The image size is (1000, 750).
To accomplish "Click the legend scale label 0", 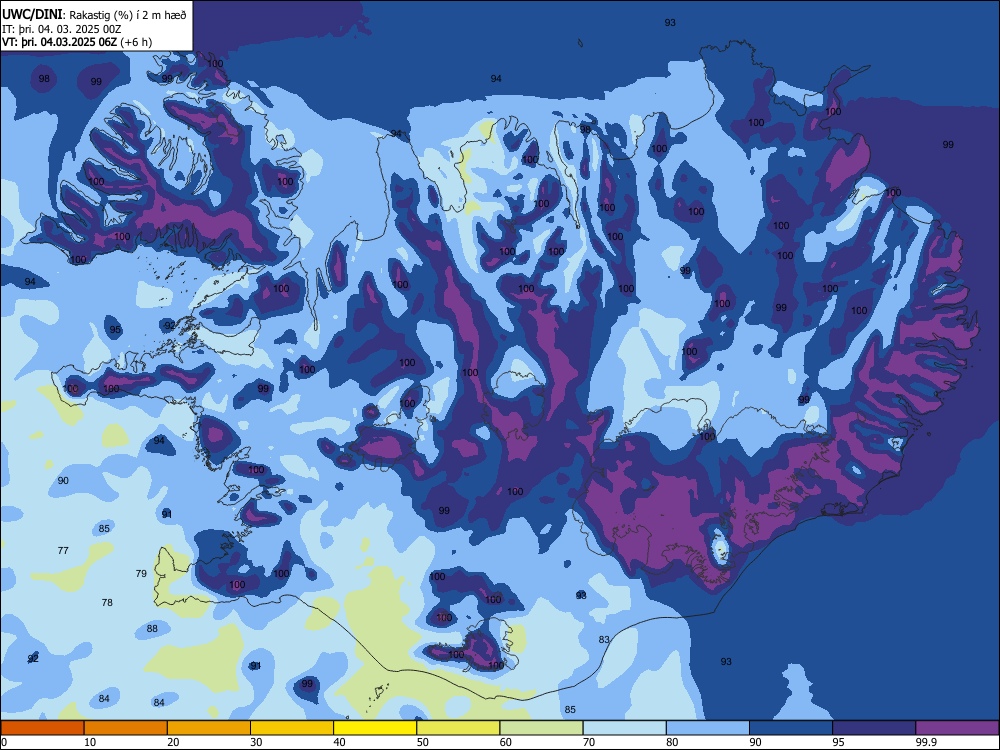I will point(4,742).
